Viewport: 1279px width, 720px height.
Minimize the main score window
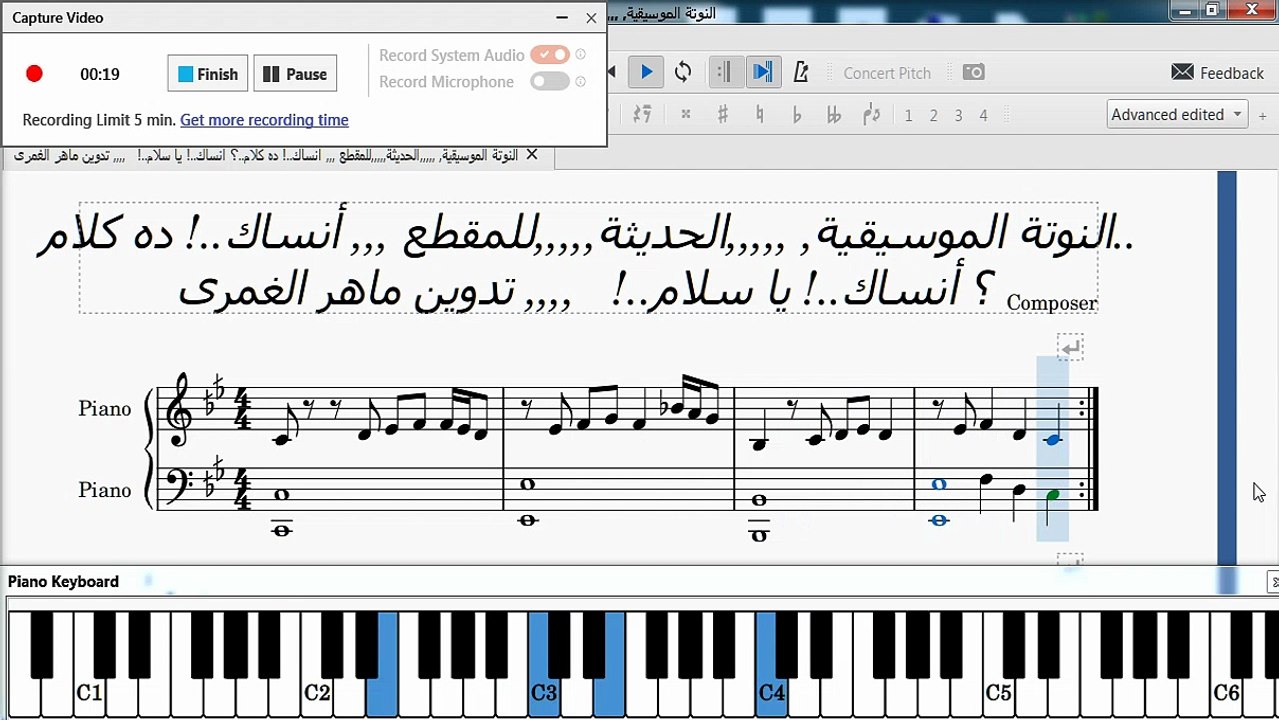[x=1186, y=9]
